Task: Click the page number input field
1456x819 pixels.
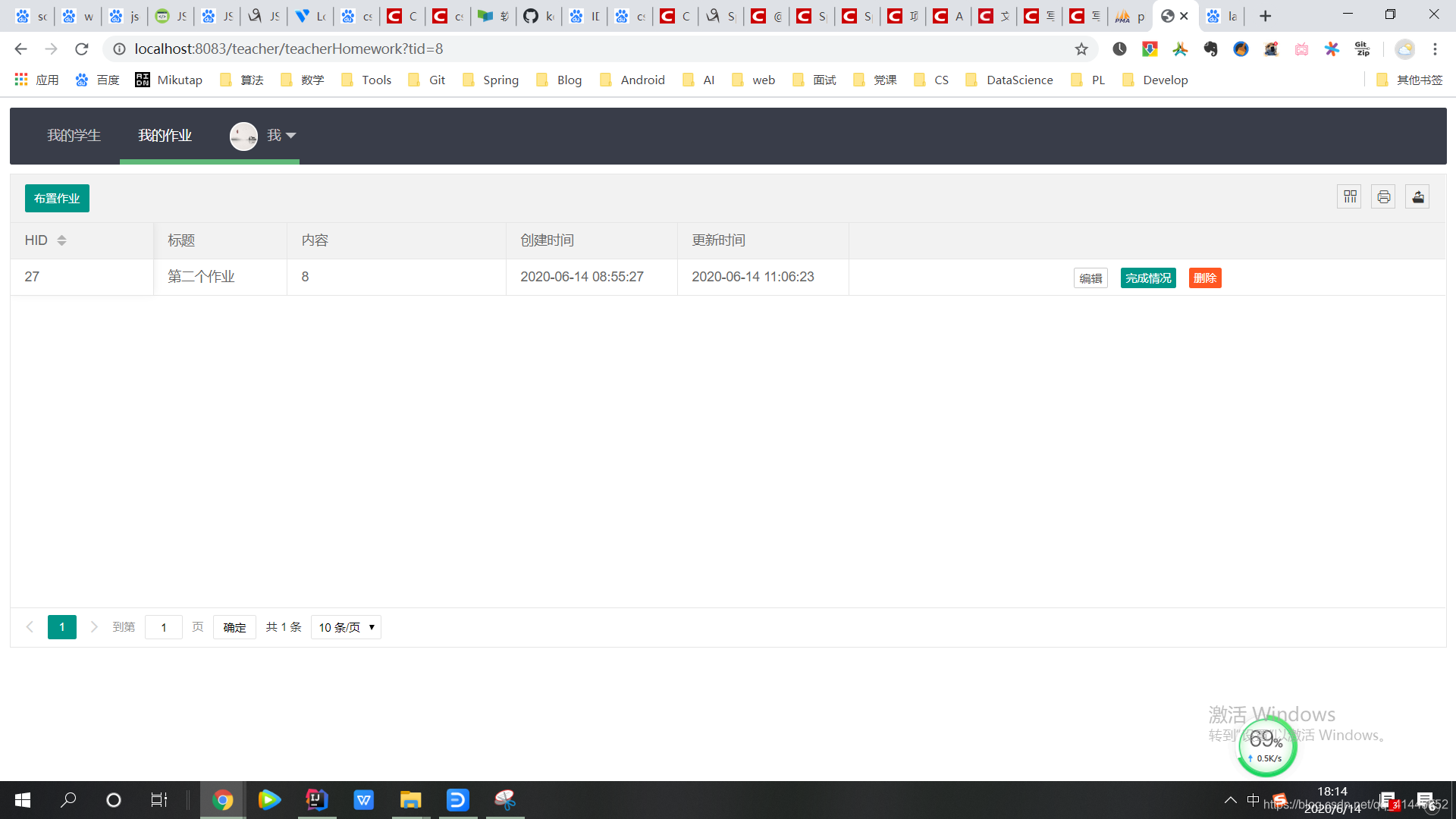Action: (x=164, y=627)
